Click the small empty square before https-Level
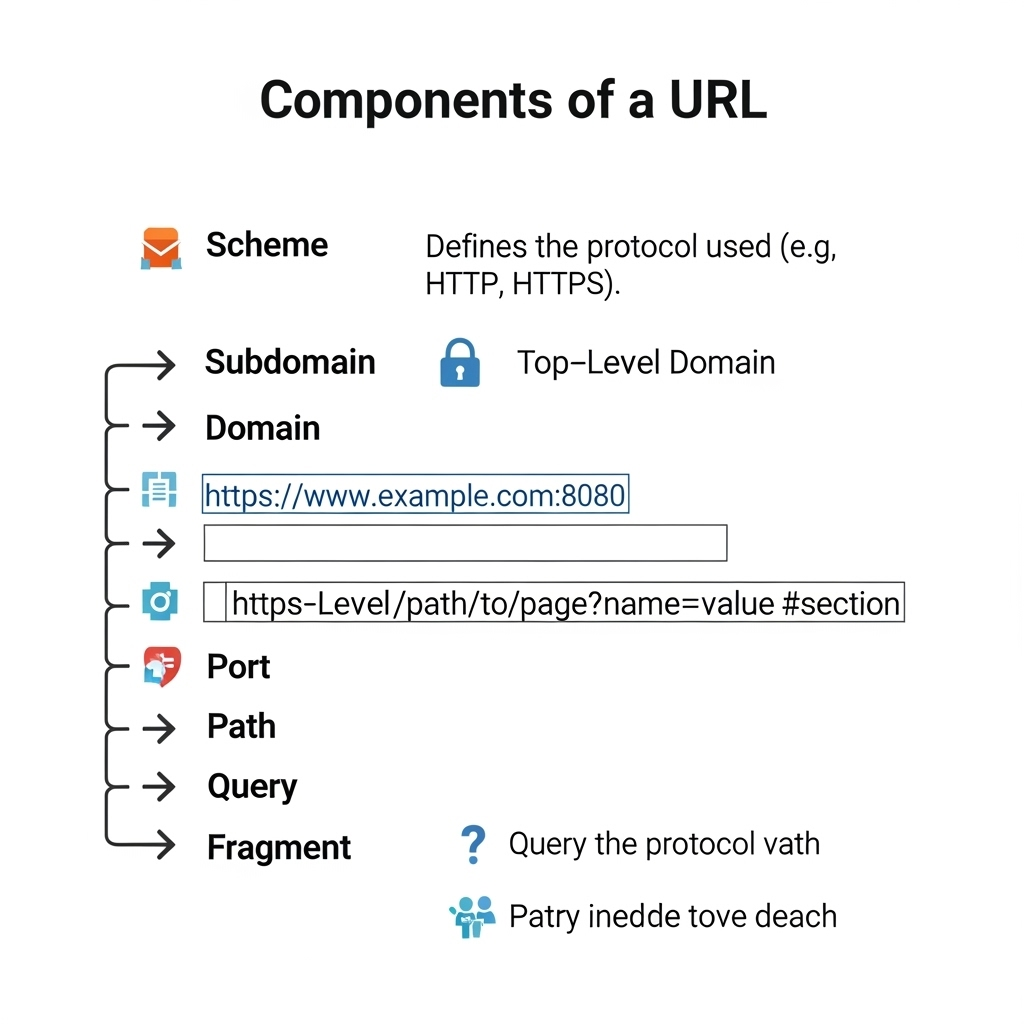 pyautogui.click(x=214, y=603)
